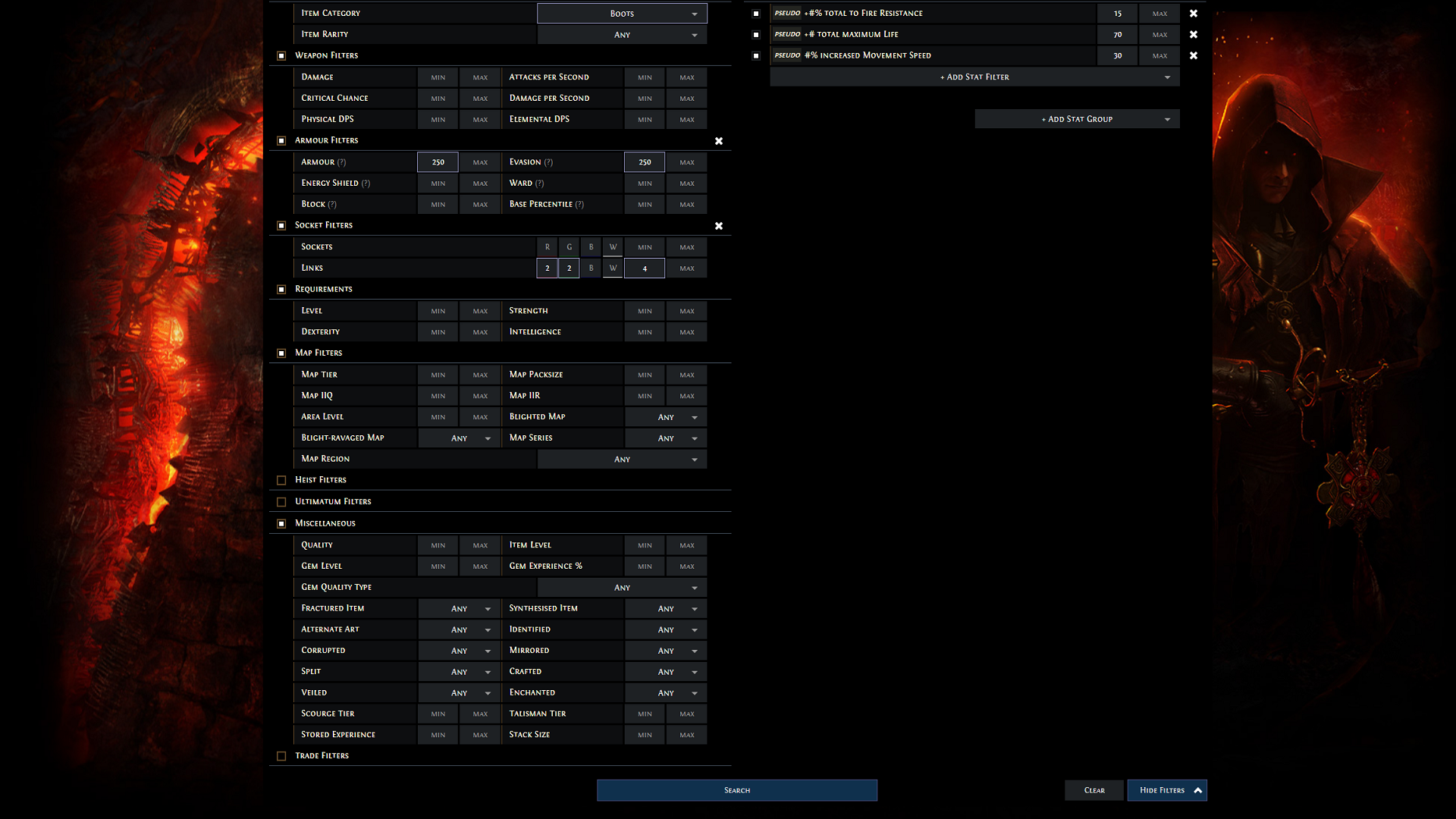Screen dimensions: 1456x819
Task: Toggle the Trade Filters checkbox on
Action: (281, 755)
